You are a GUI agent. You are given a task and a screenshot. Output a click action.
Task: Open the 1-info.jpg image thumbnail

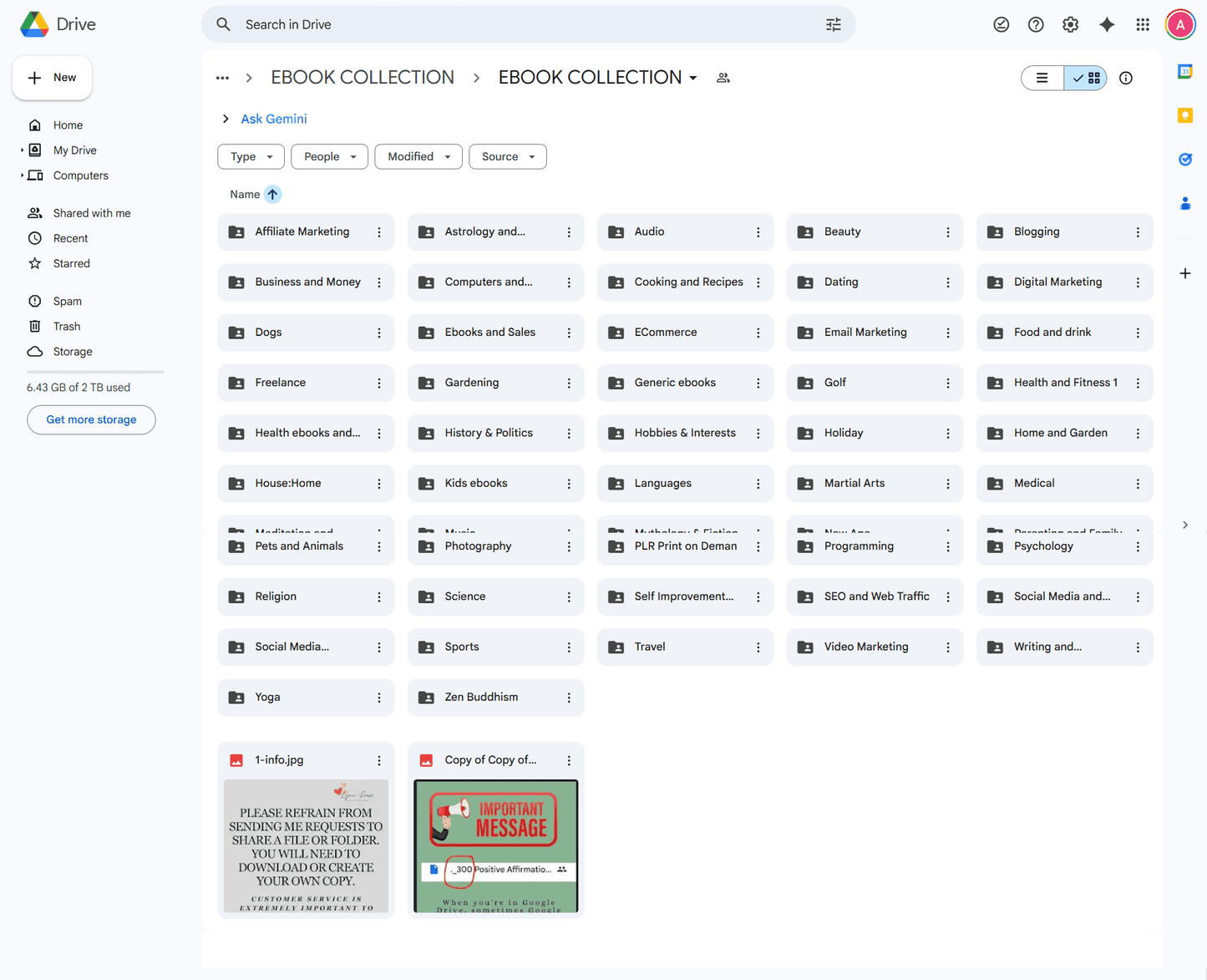click(306, 845)
